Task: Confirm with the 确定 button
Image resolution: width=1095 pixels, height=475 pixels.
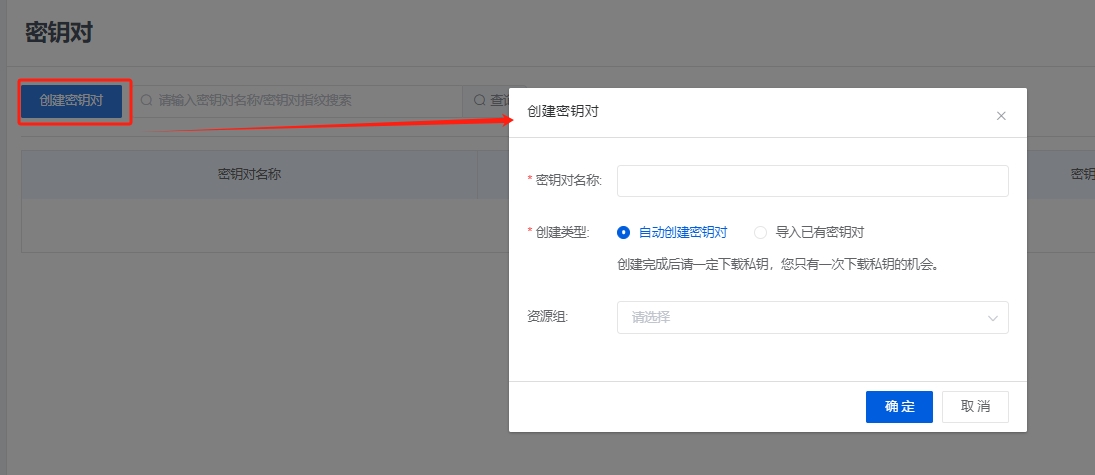Action: coord(899,407)
